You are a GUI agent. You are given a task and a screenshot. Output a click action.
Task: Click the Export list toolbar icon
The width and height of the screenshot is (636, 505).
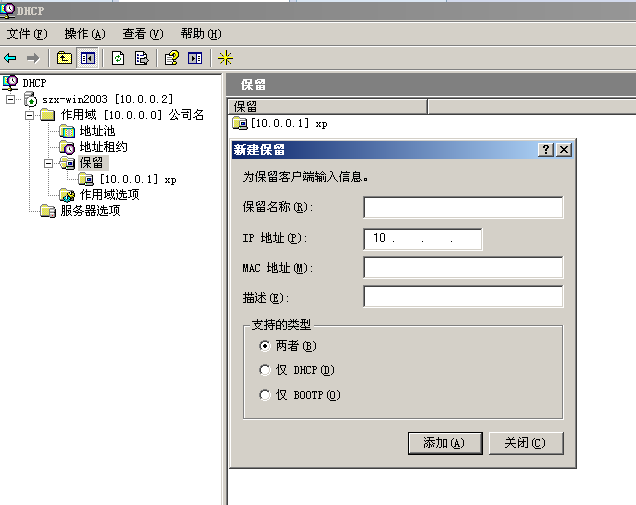pyautogui.click(x=141, y=58)
